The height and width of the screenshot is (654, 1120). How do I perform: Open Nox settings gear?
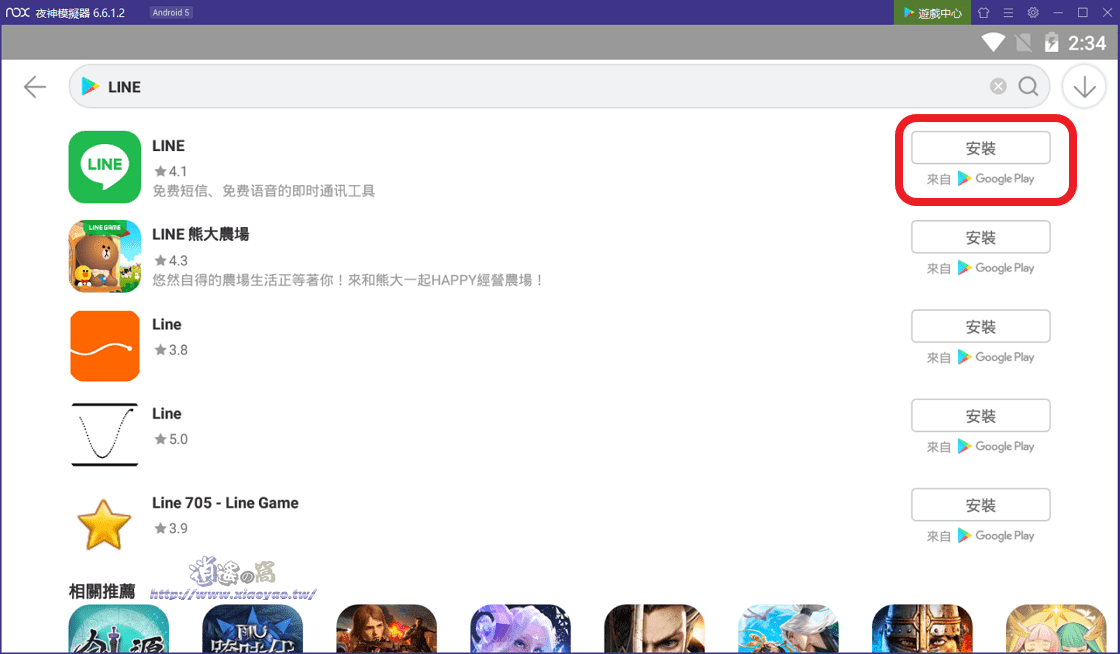tap(1033, 12)
